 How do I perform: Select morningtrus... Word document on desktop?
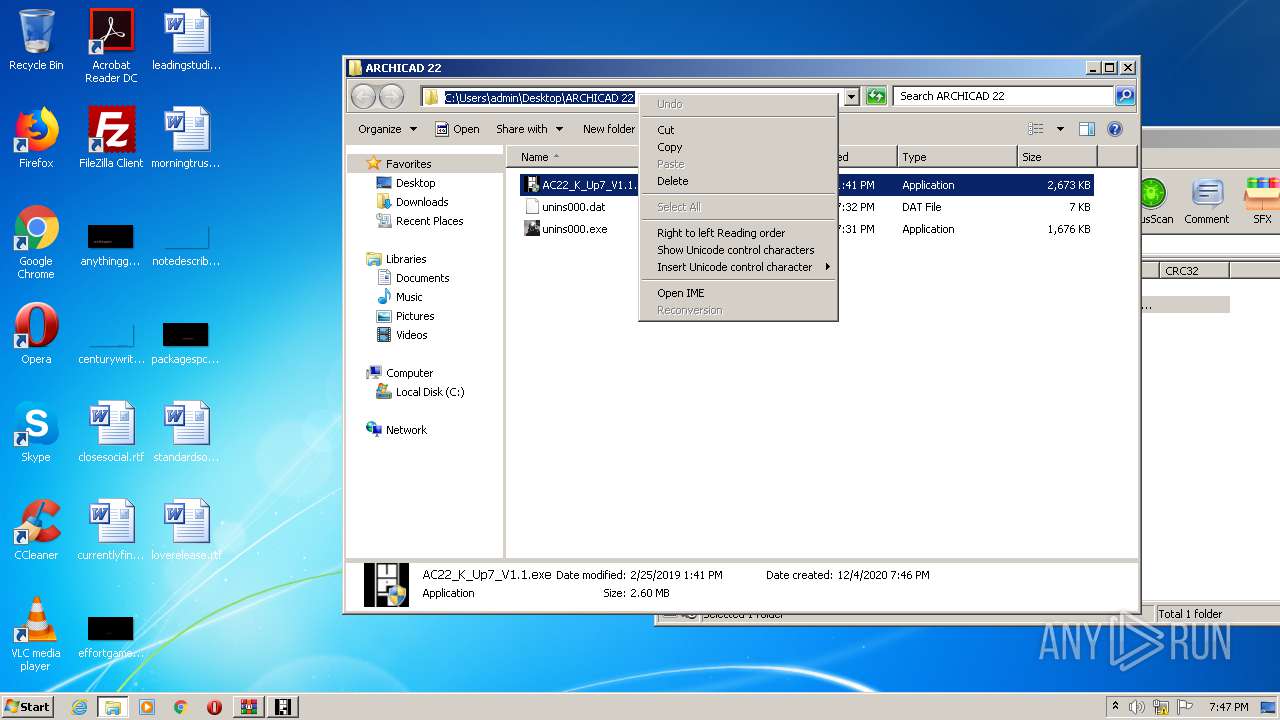click(186, 138)
